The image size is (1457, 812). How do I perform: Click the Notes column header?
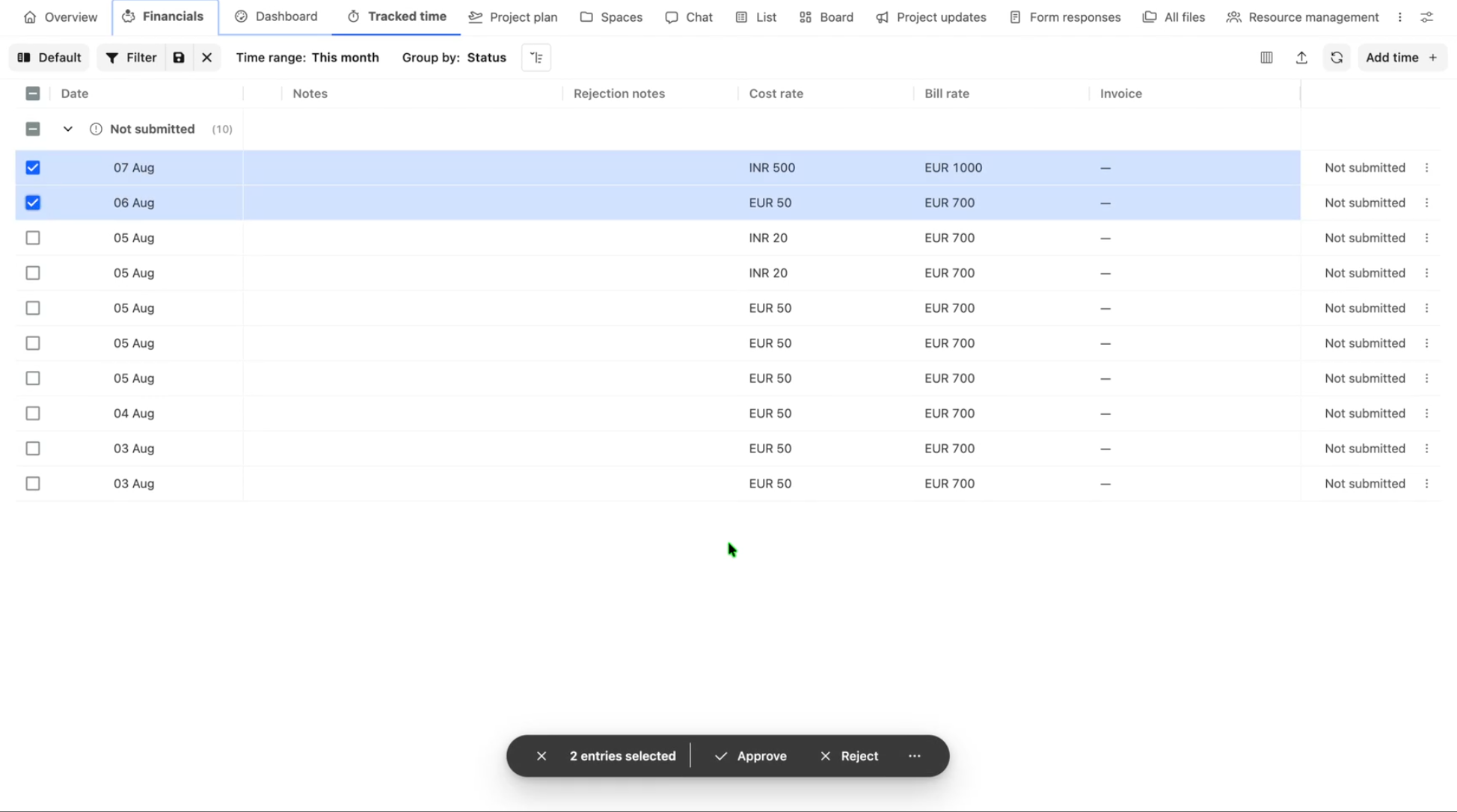(310, 93)
